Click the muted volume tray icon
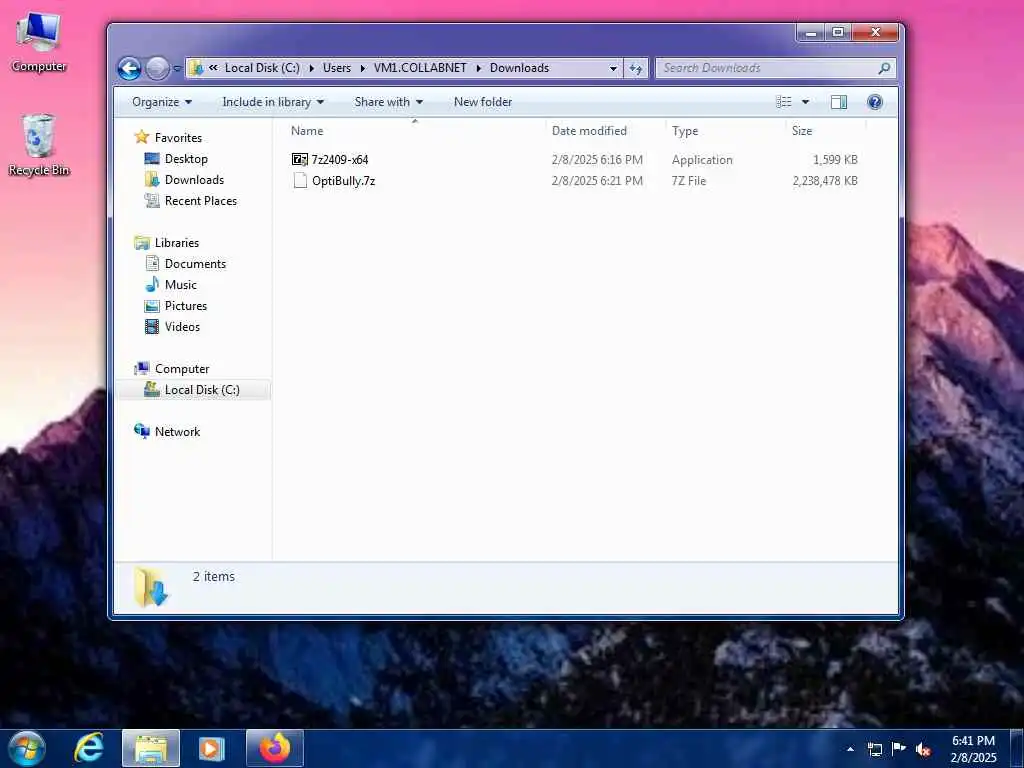The width and height of the screenshot is (1024, 768). (x=923, y=749)
